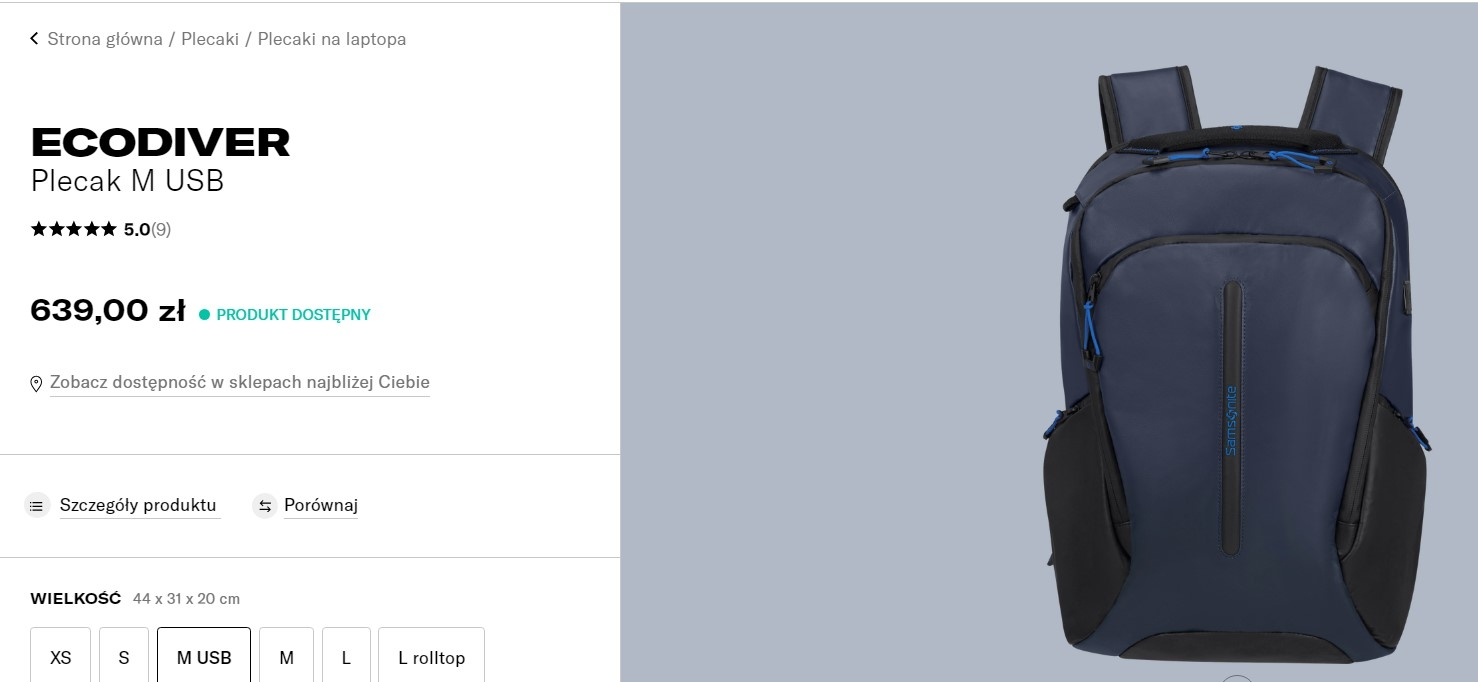Image resolution: width=1478 pixels, height=682 pixels.
Task: Choose the L rolltop size
Action: (x=432, y=657)
